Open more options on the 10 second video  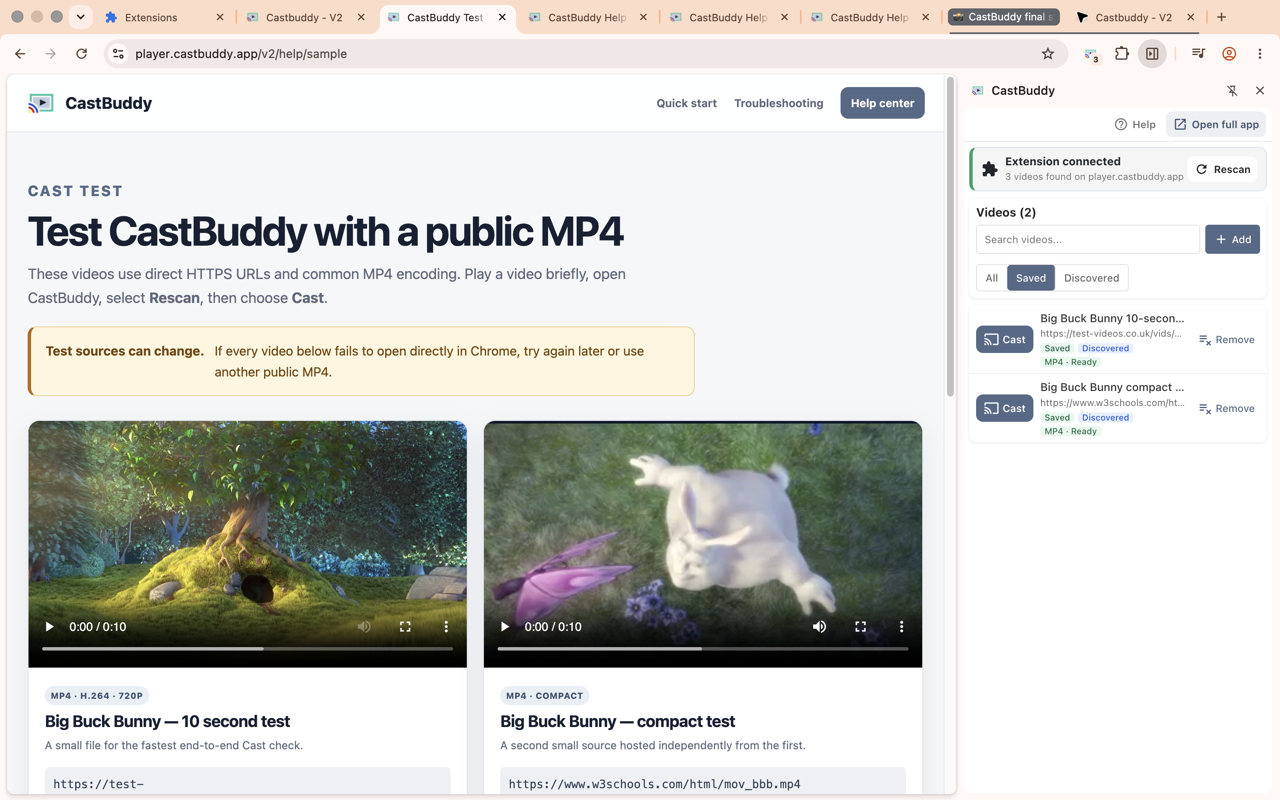(446, 627)
